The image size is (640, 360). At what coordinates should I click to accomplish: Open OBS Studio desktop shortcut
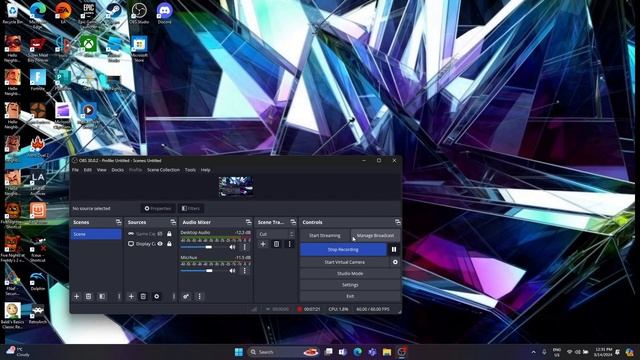(x=139, y=13)
